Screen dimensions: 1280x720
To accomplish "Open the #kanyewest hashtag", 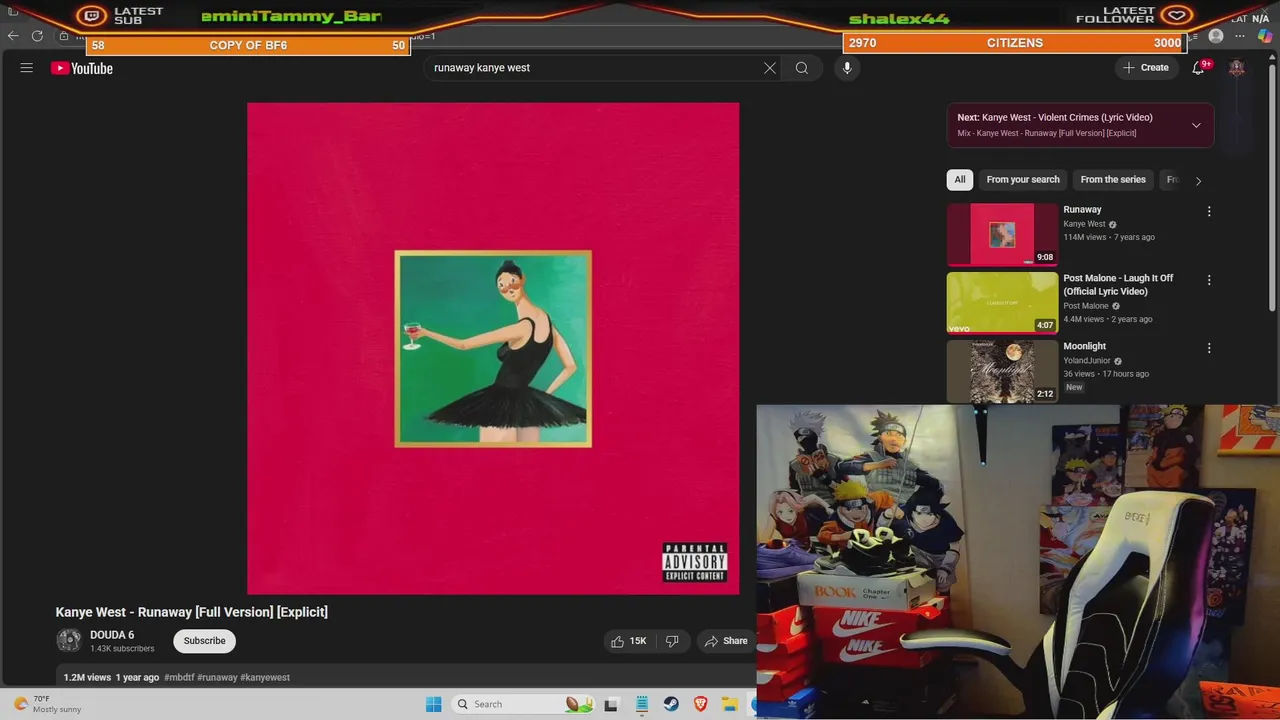I will [265, 677].
